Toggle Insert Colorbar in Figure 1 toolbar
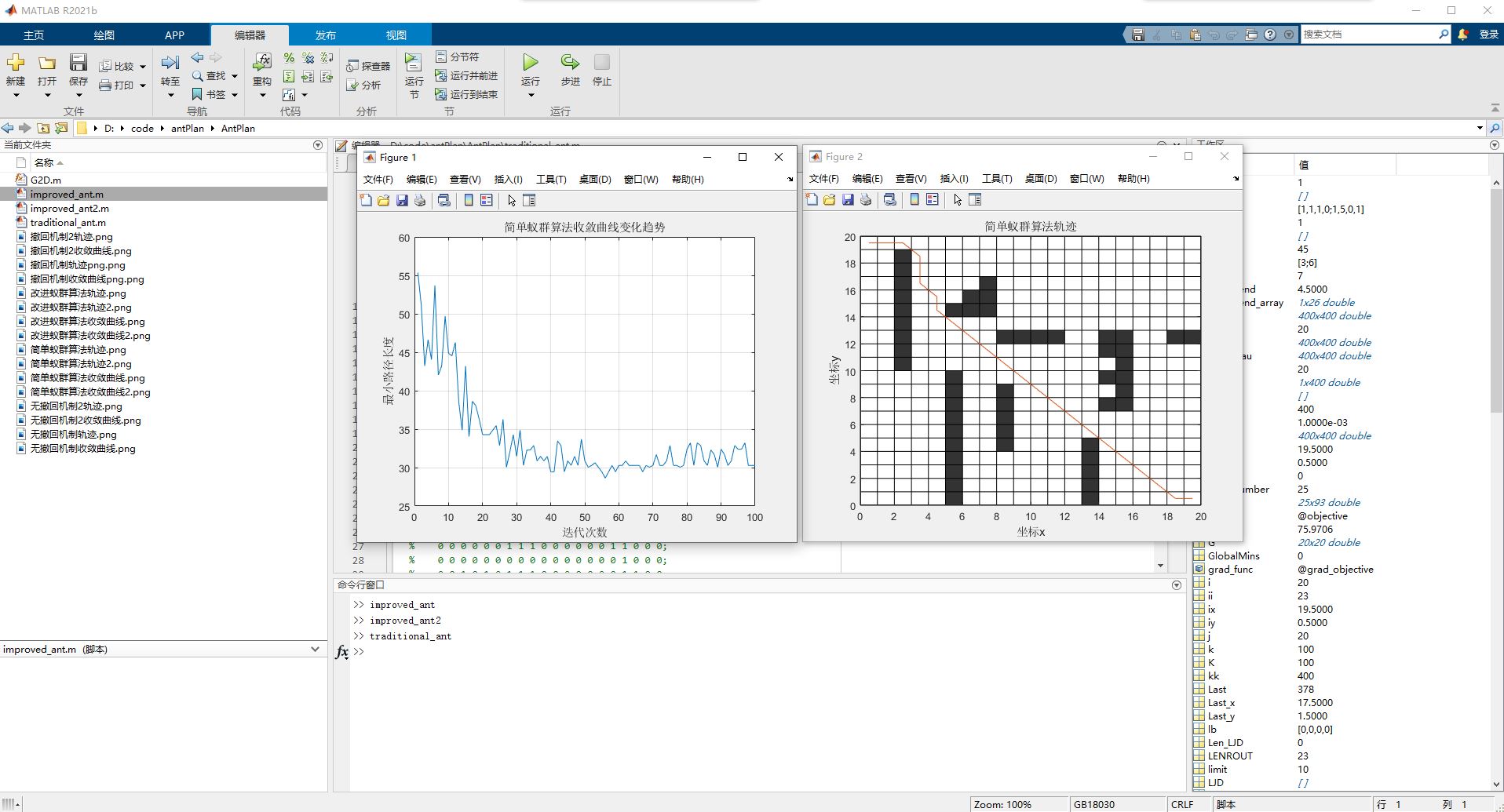This screenshot has width=1504, height=812. pyautogui.click(x=469, y=201)
